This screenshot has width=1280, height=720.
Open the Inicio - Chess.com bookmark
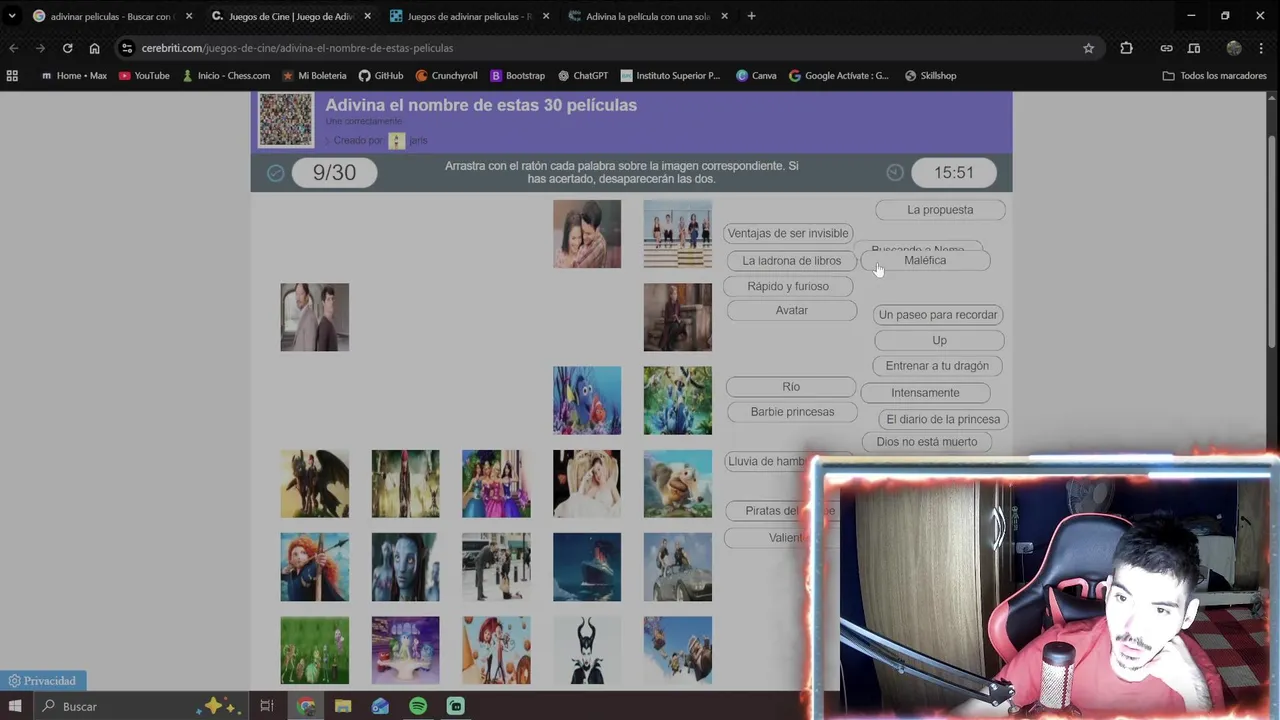pos(226,75)
